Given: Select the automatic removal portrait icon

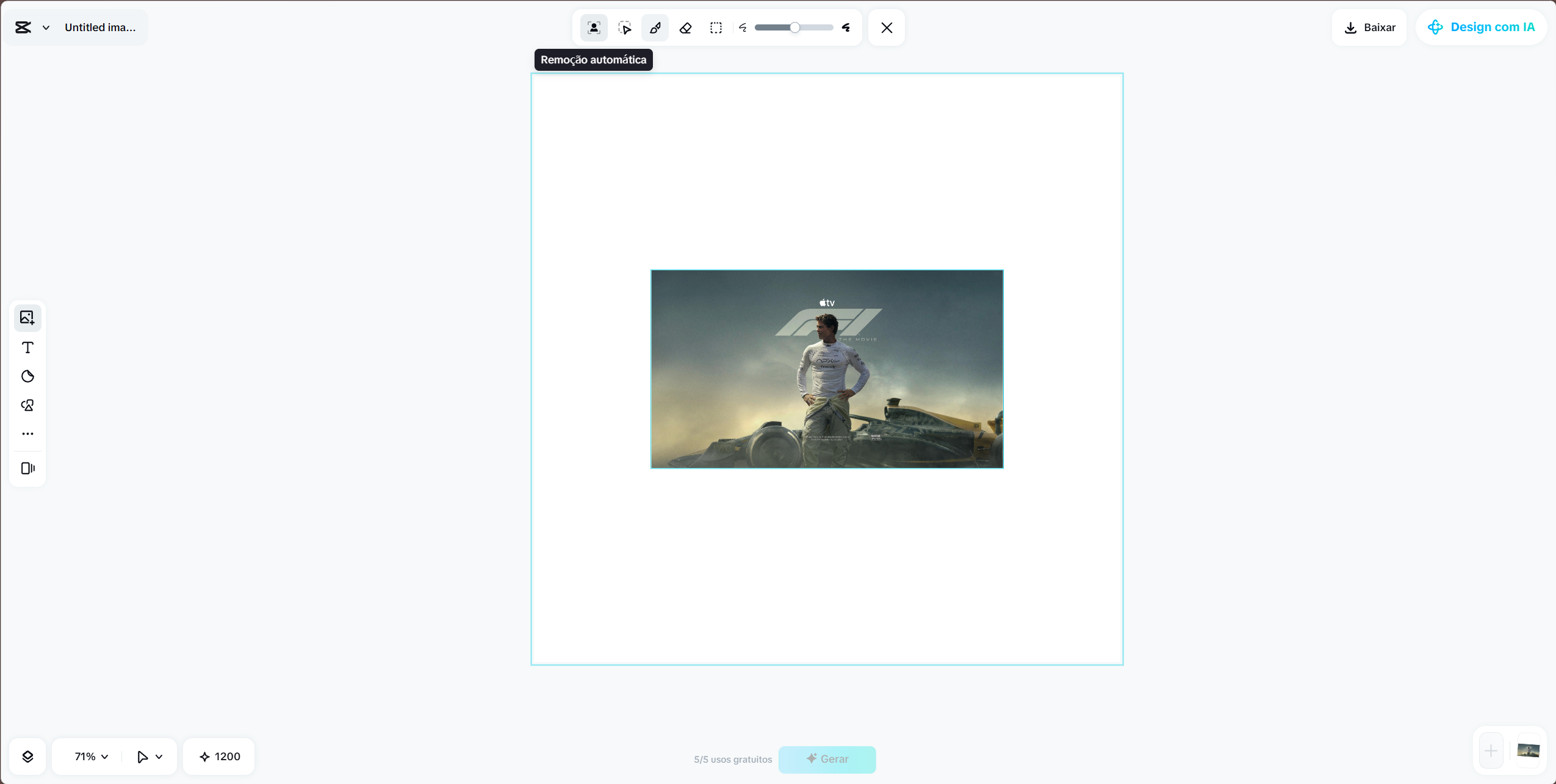Looking at the screenshot, I should tap(594, 27).
